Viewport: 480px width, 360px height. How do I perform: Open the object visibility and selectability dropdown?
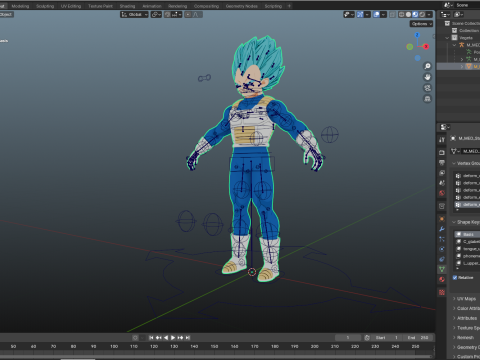(349, 15)
